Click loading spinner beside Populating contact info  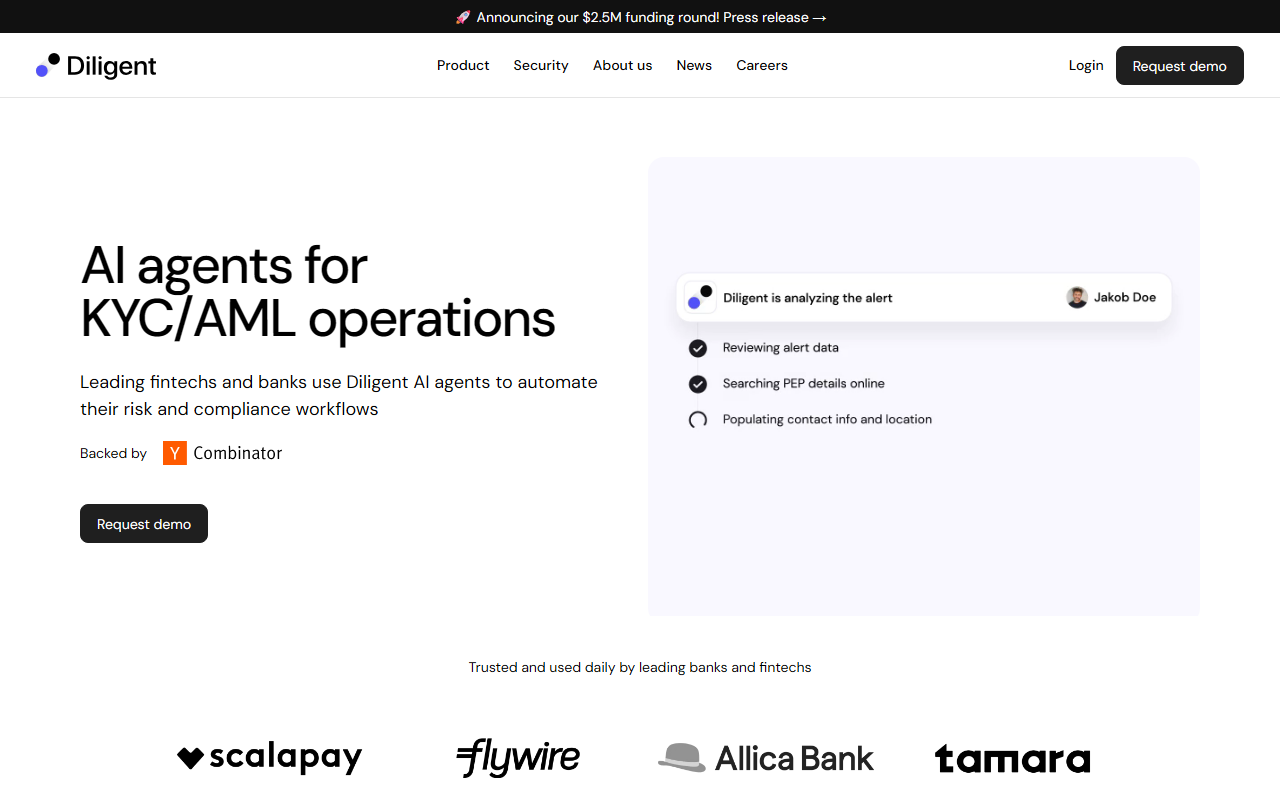(x=698, y=420)
